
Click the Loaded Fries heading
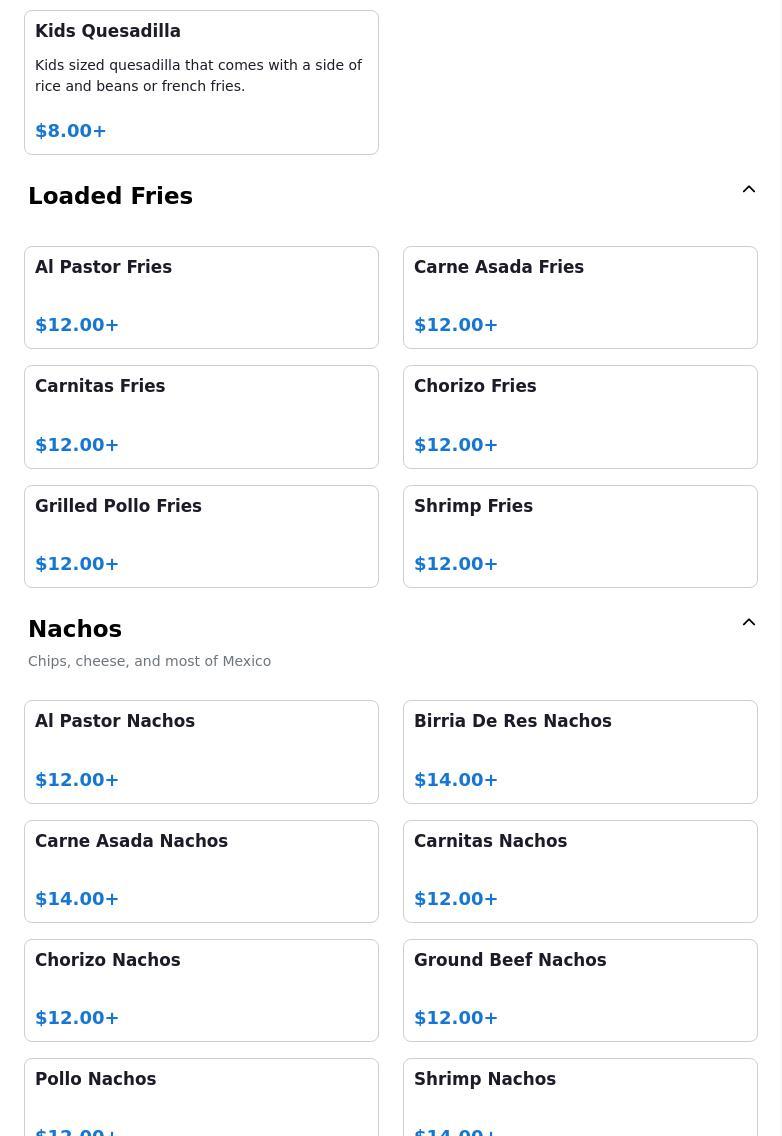[x=110, y=196]
